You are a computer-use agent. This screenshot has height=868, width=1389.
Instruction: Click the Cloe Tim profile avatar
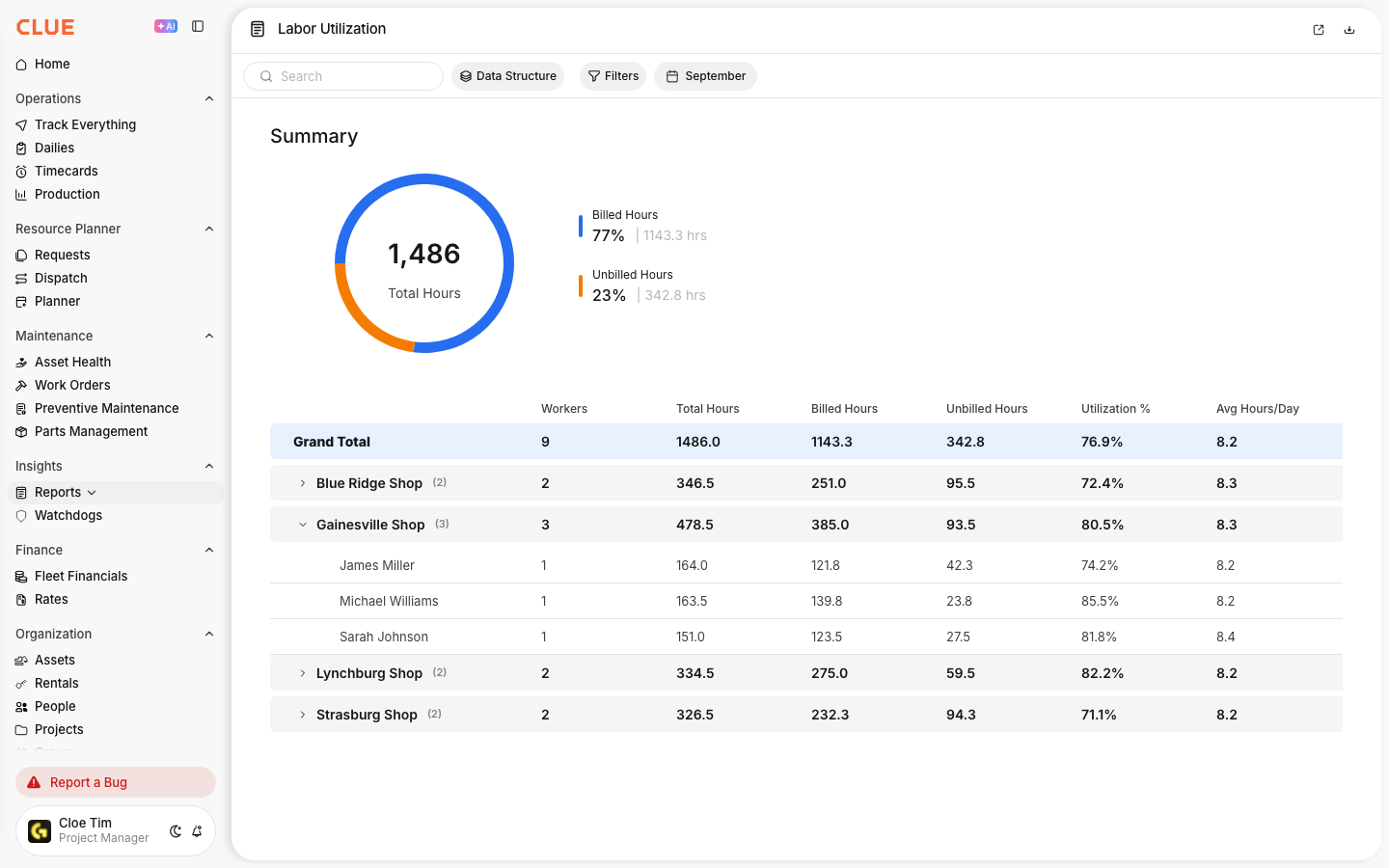tap(40, 831)
